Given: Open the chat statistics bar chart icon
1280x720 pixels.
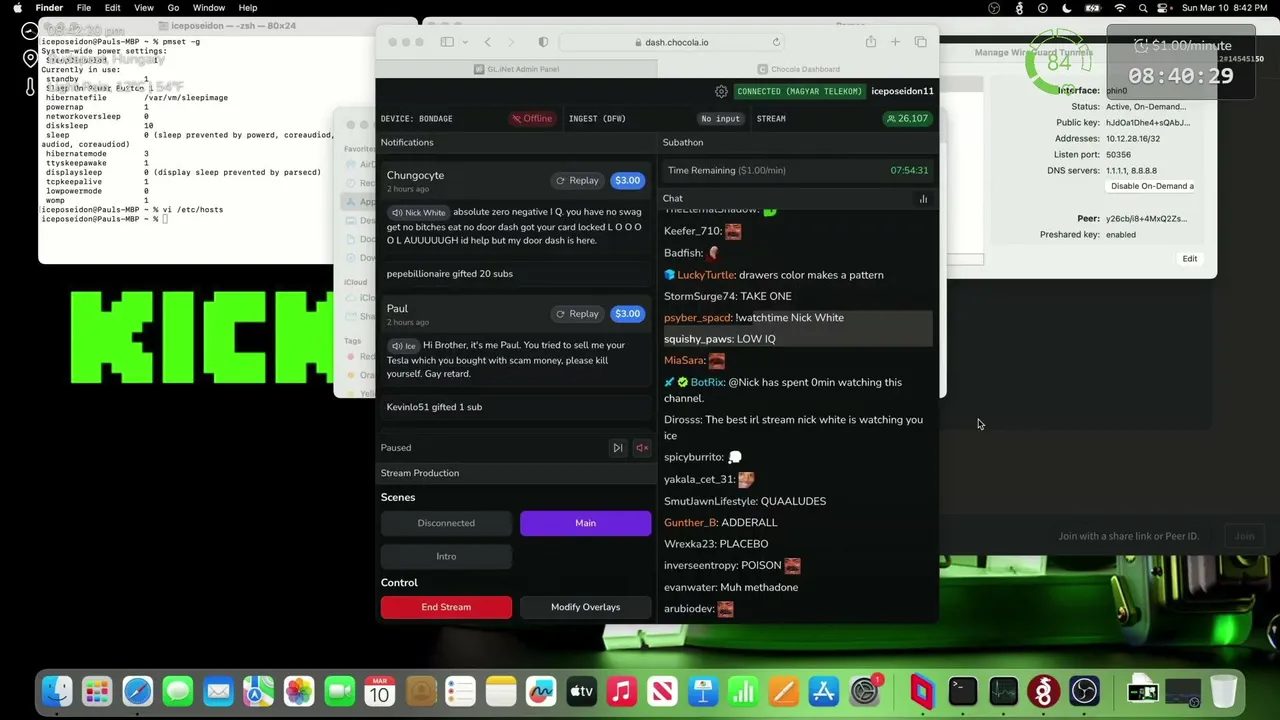Looking at the screenshot, I should [x=923, y=199].
